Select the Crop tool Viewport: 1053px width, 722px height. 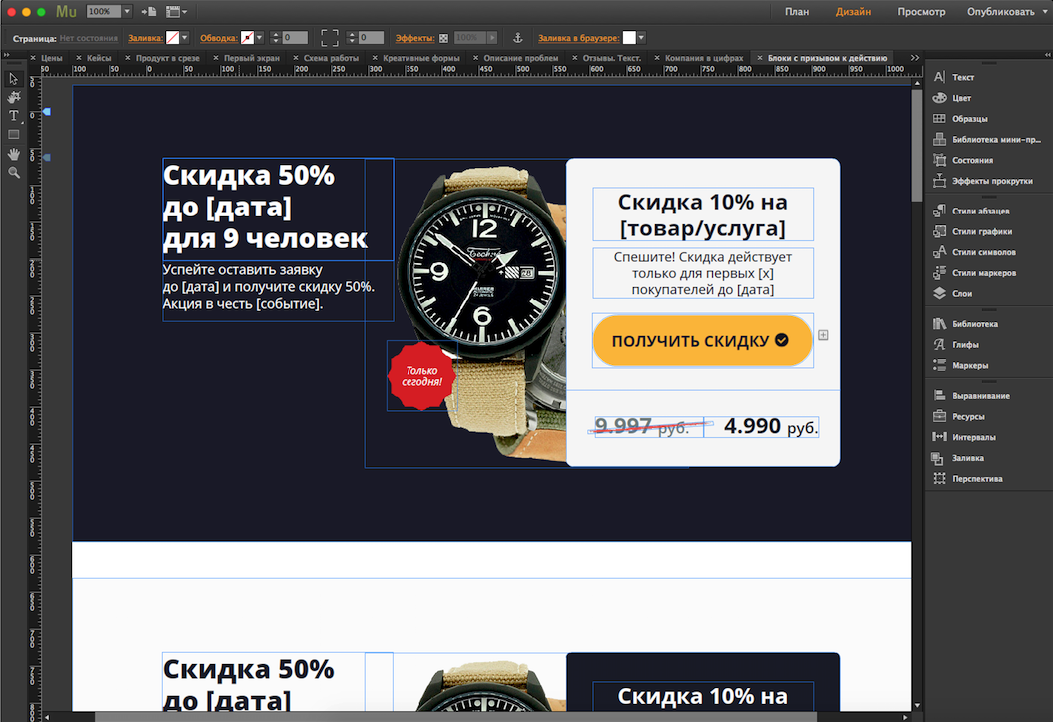coord(13,97)
